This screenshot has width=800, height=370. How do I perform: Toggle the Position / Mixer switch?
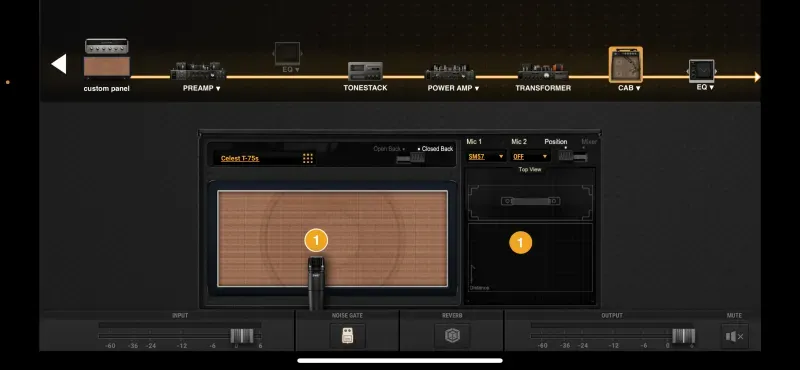click(572, 156)
